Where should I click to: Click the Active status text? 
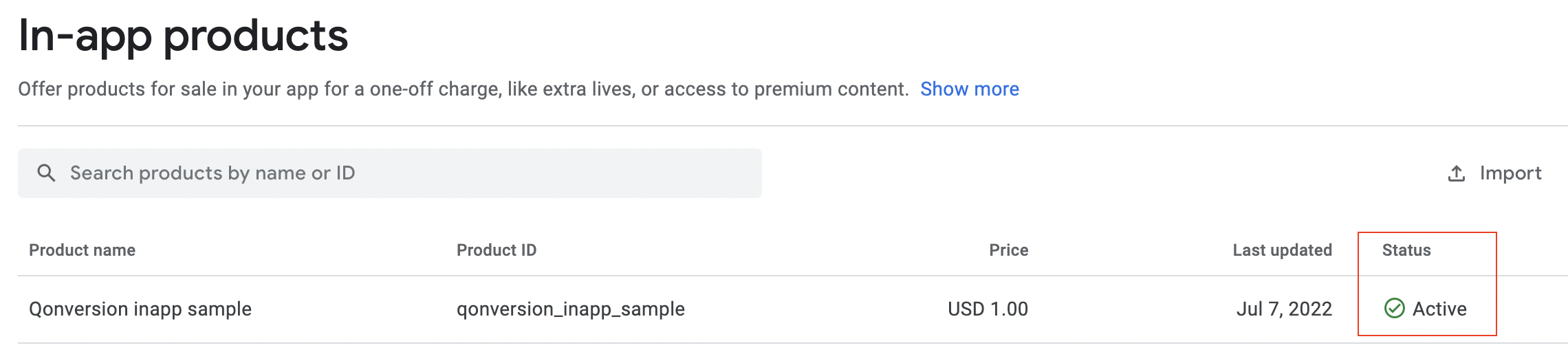1439,309
